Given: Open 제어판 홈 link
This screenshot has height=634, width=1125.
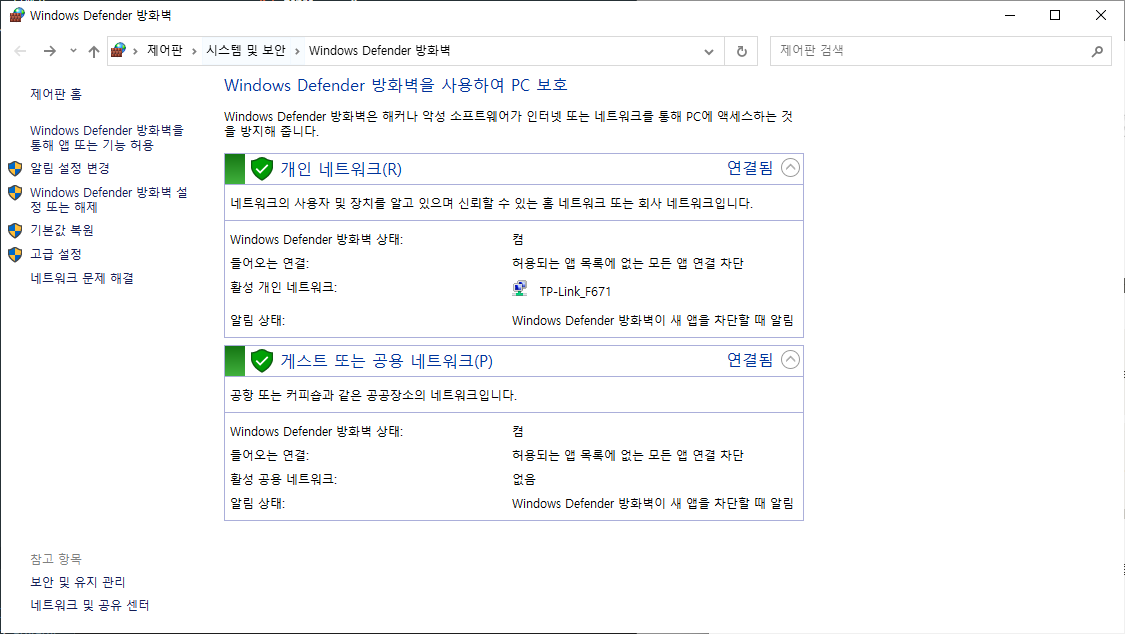Looking at the screenshot, I should click(x=56, y=94).
